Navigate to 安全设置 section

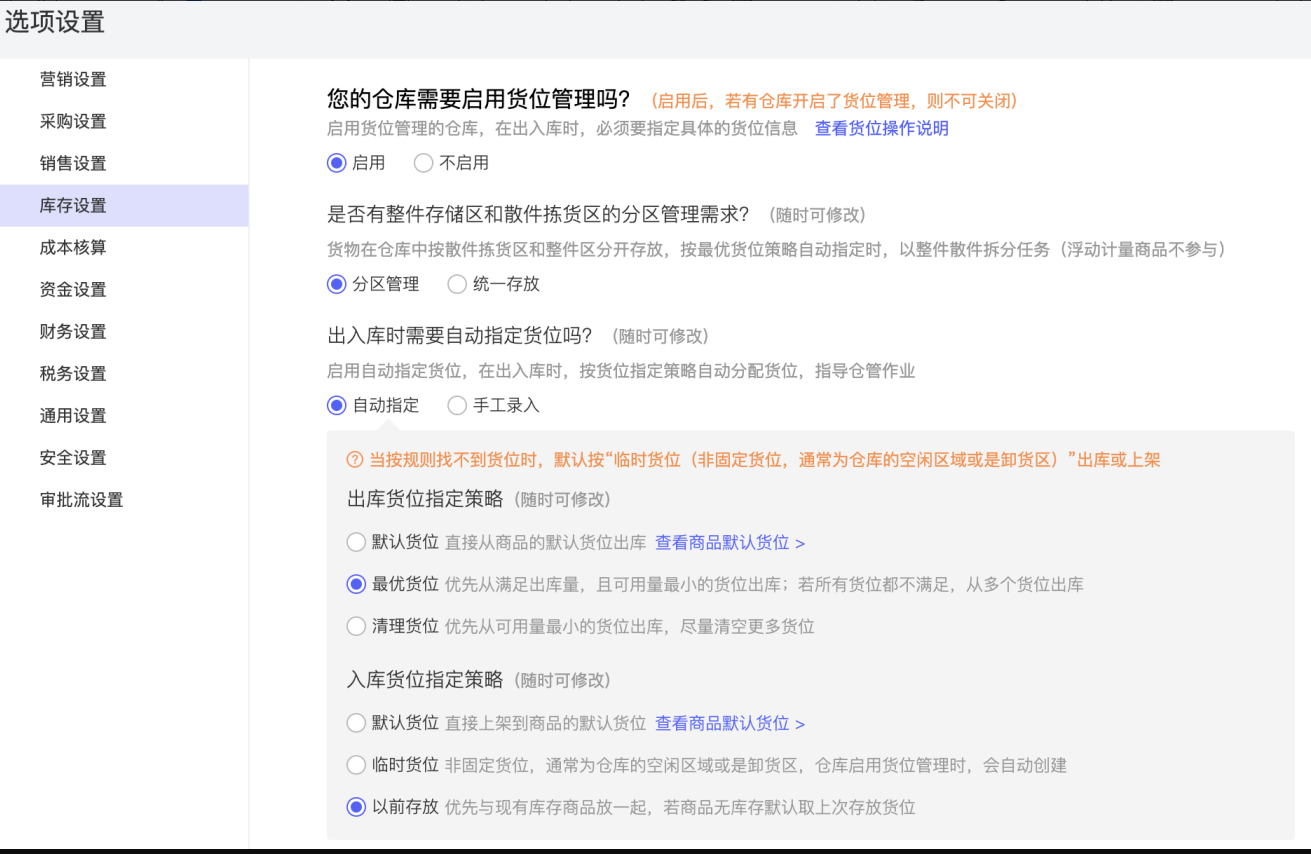[73, 457]
